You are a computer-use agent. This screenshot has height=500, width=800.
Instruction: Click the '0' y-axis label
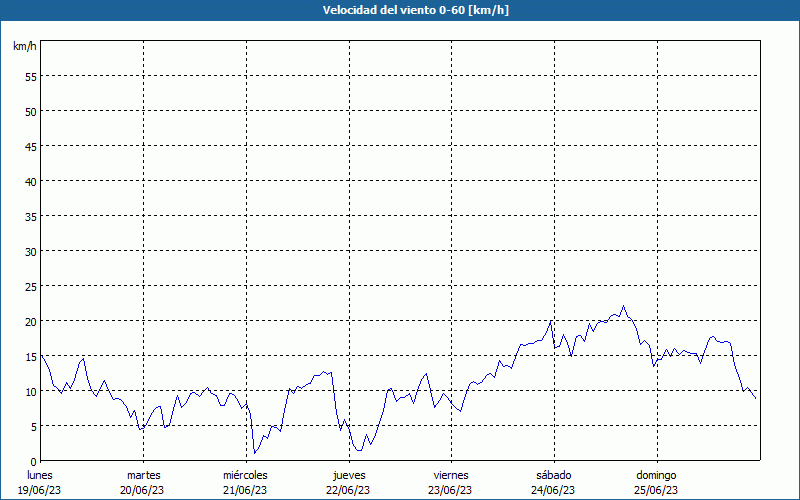tap(34, 462)
